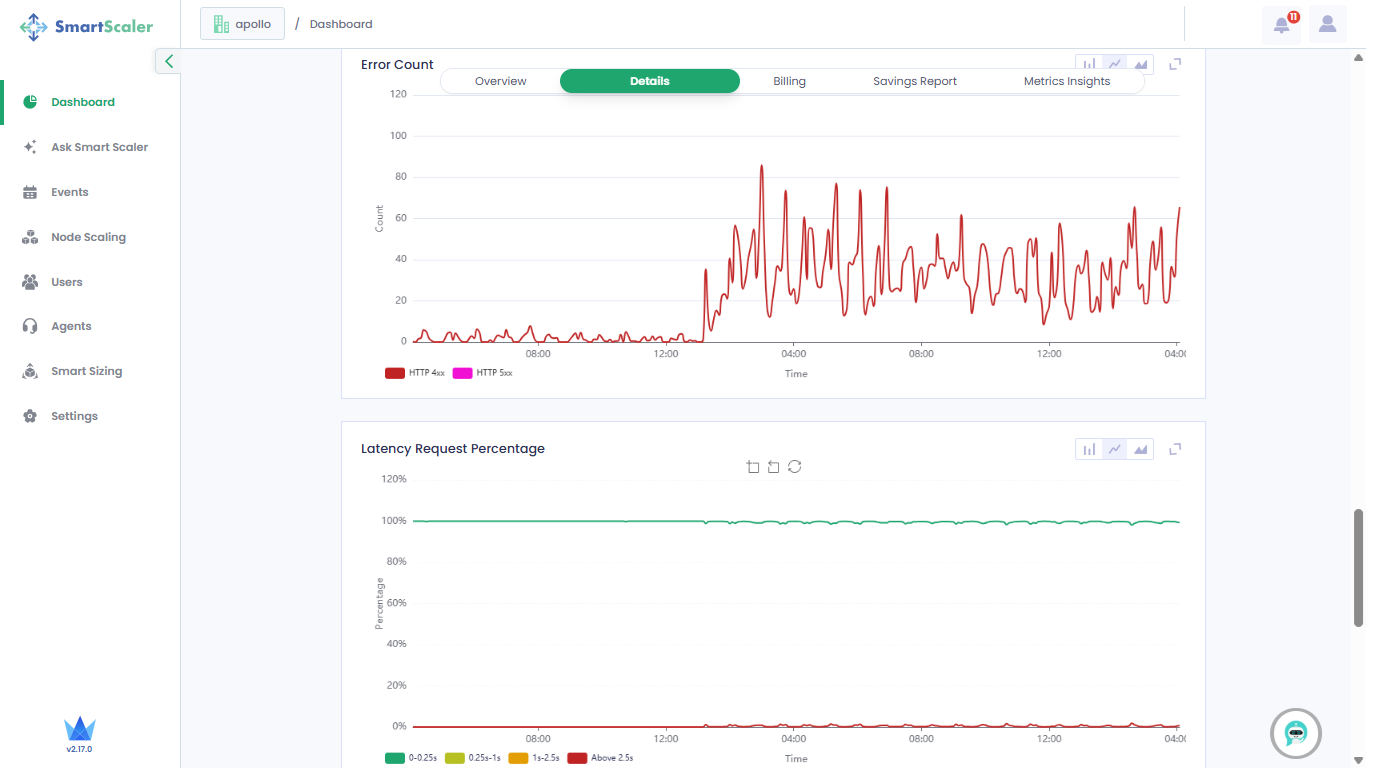Expand the Error Count chart fullscreen

pos(1175,64)
